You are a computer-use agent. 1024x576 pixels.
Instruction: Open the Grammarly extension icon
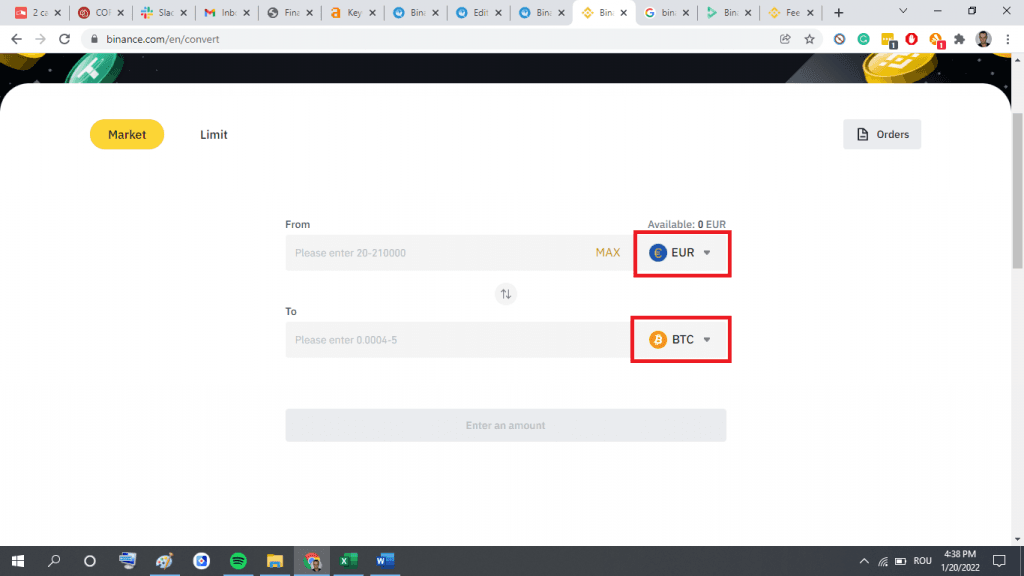(864, 39)
